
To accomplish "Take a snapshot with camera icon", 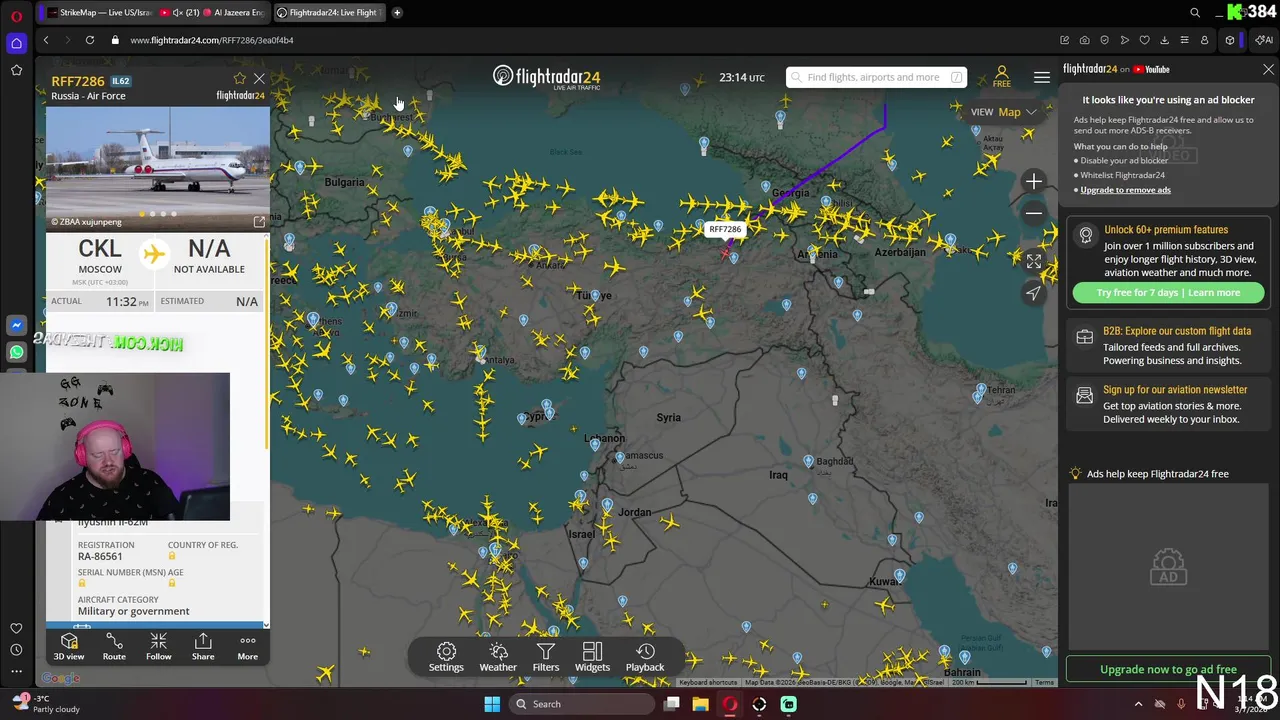I will tap(1084, 40).
